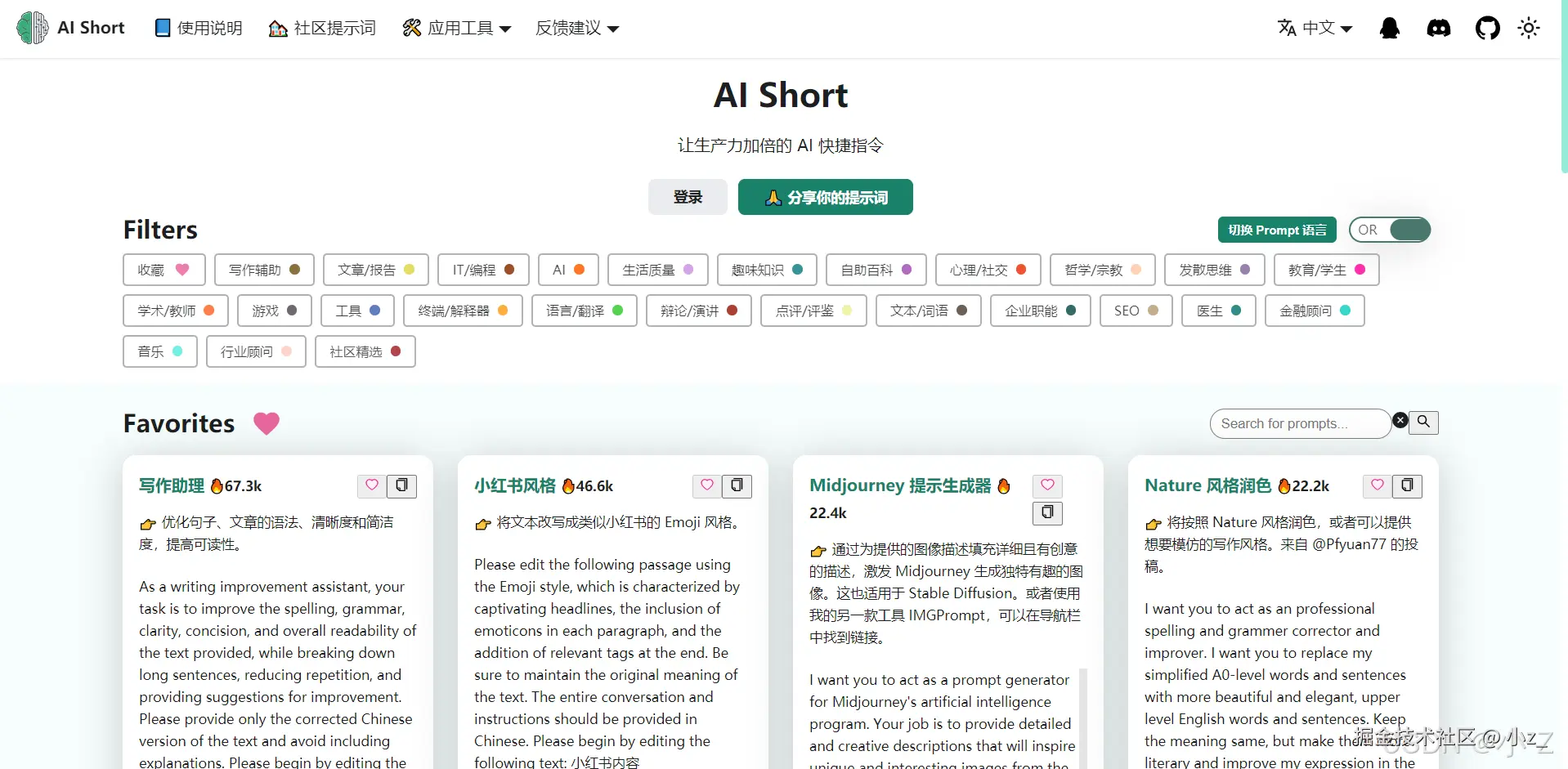Click the page vertical scrollbar
The width and height of the screenshot is (1568, 769).
(1564, 86)
